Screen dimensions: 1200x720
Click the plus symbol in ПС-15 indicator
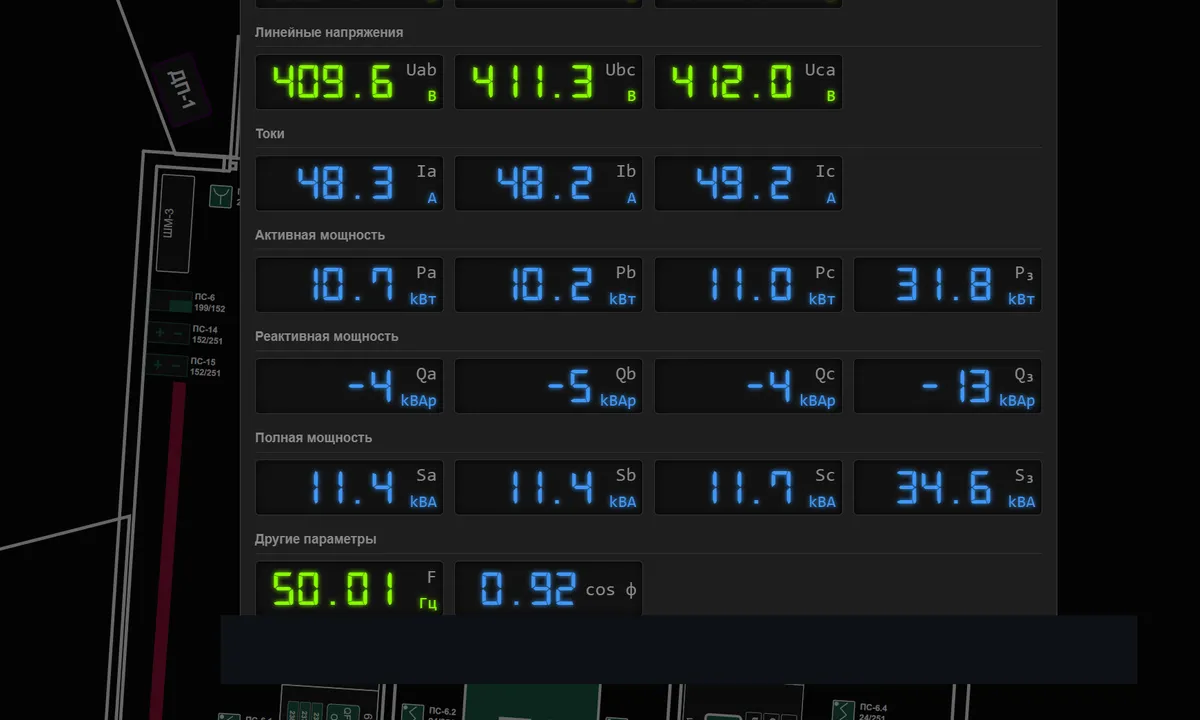point(159,366)
